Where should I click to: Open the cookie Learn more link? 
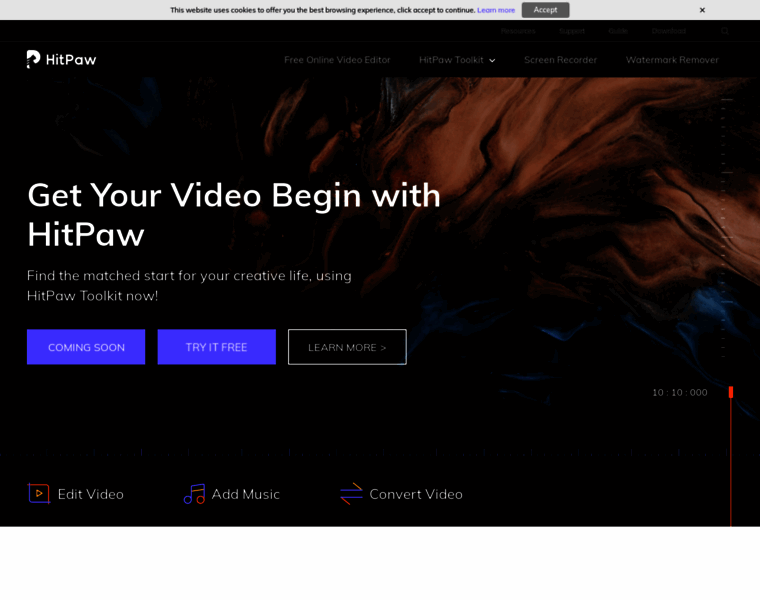(x=496, y=10)
